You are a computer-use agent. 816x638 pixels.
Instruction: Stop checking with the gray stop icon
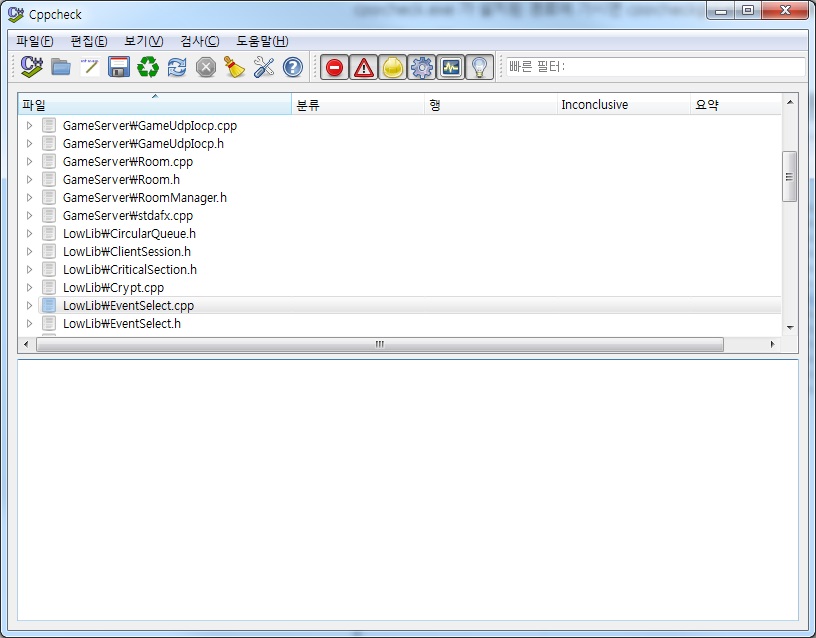point(206,67)
